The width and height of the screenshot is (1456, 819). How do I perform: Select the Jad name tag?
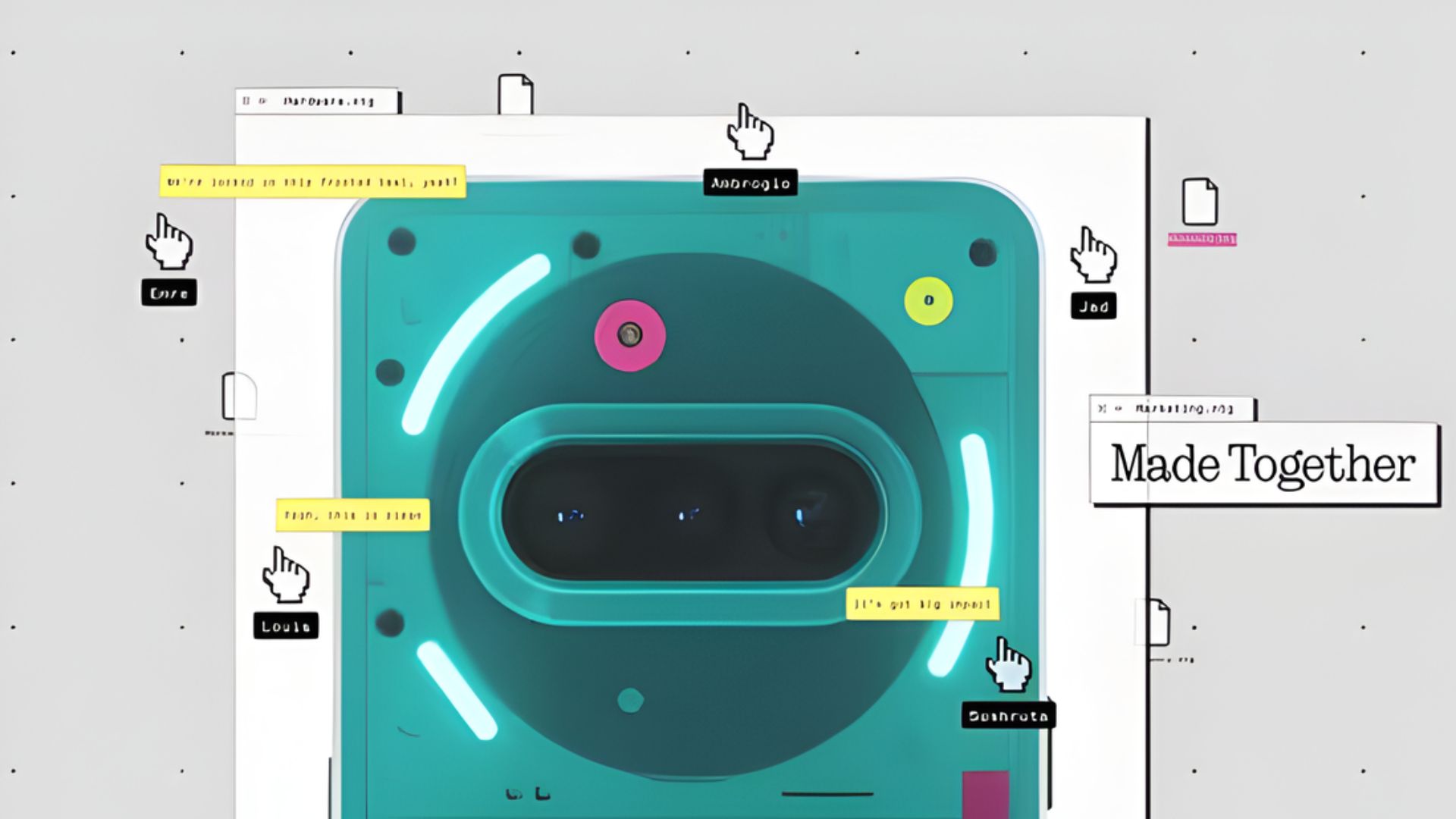click(x=1093, y=306)
